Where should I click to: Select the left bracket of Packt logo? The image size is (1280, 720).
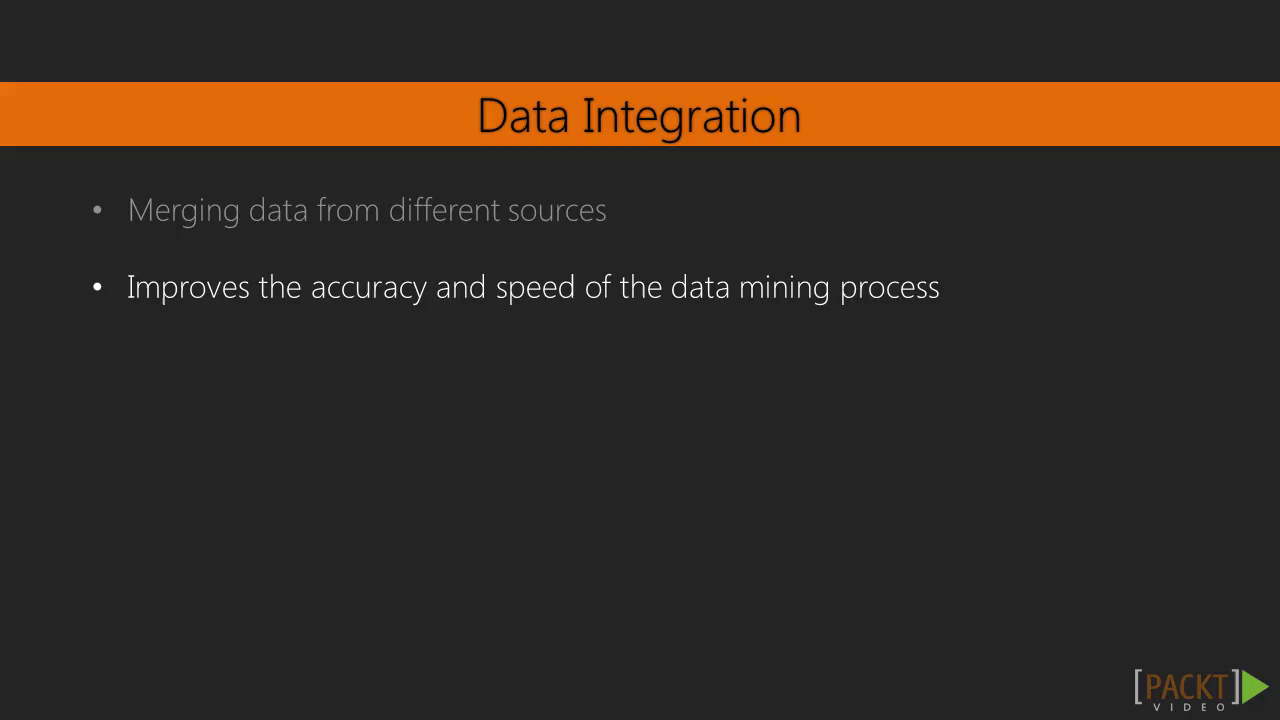coord(1138,688)
